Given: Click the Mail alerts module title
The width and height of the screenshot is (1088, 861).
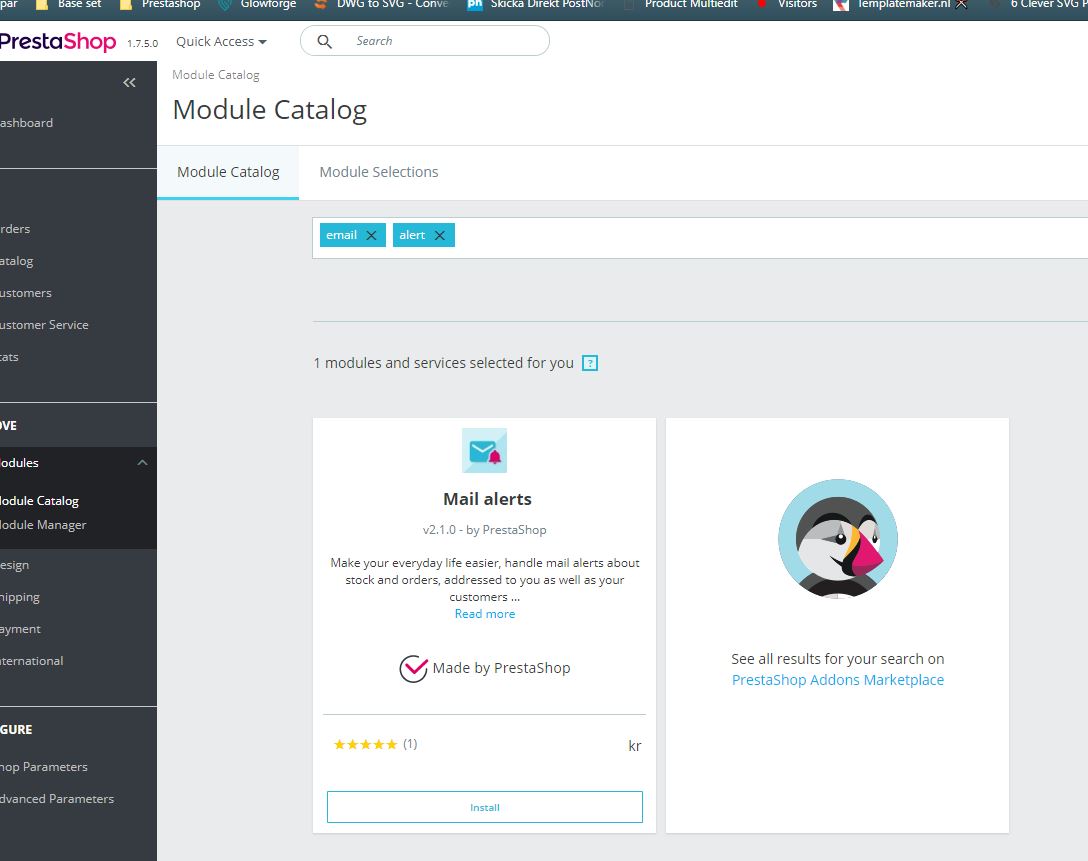Looking at the screenshot, I should click(x=487, y=499).
